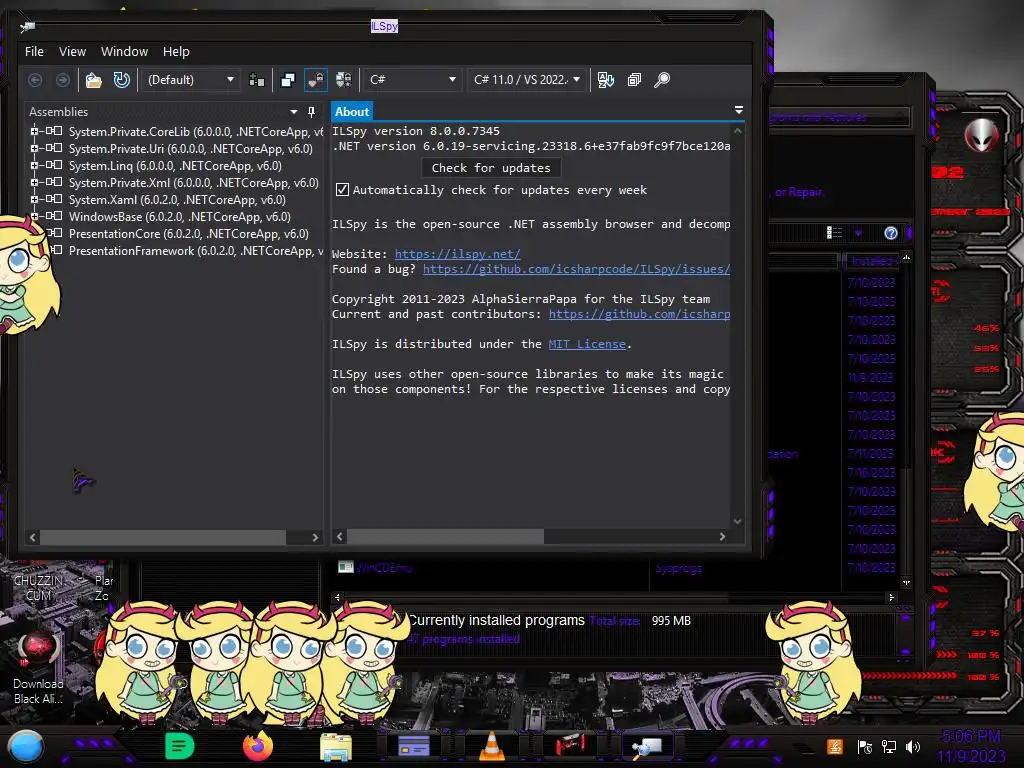The width and height of the screenshot is (1024, 768).
Task: Click the ILSpy window title bar icon
Action: tap(27, 26)
